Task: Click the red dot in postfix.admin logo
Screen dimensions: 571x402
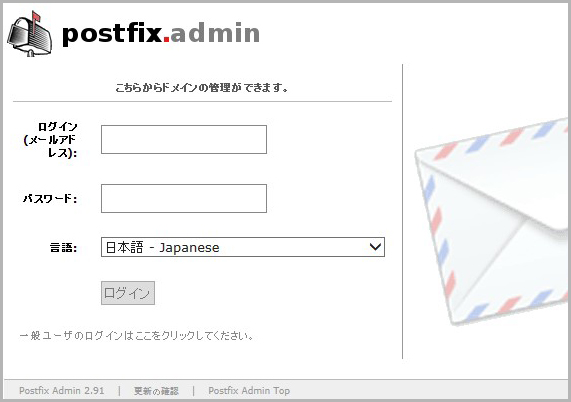Action: (166, 39)
